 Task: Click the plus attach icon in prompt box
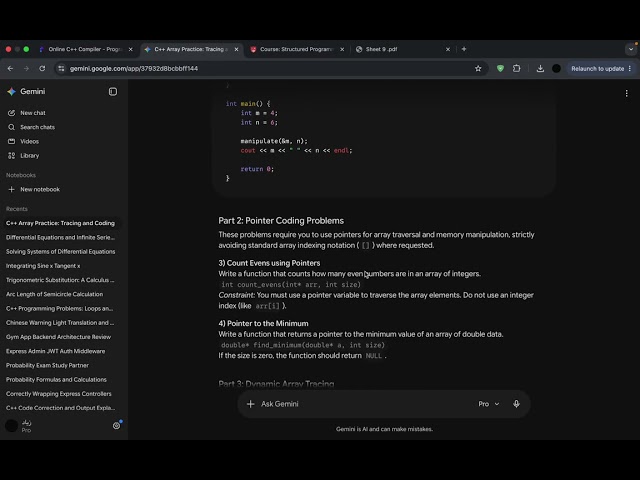coord(251,404)
